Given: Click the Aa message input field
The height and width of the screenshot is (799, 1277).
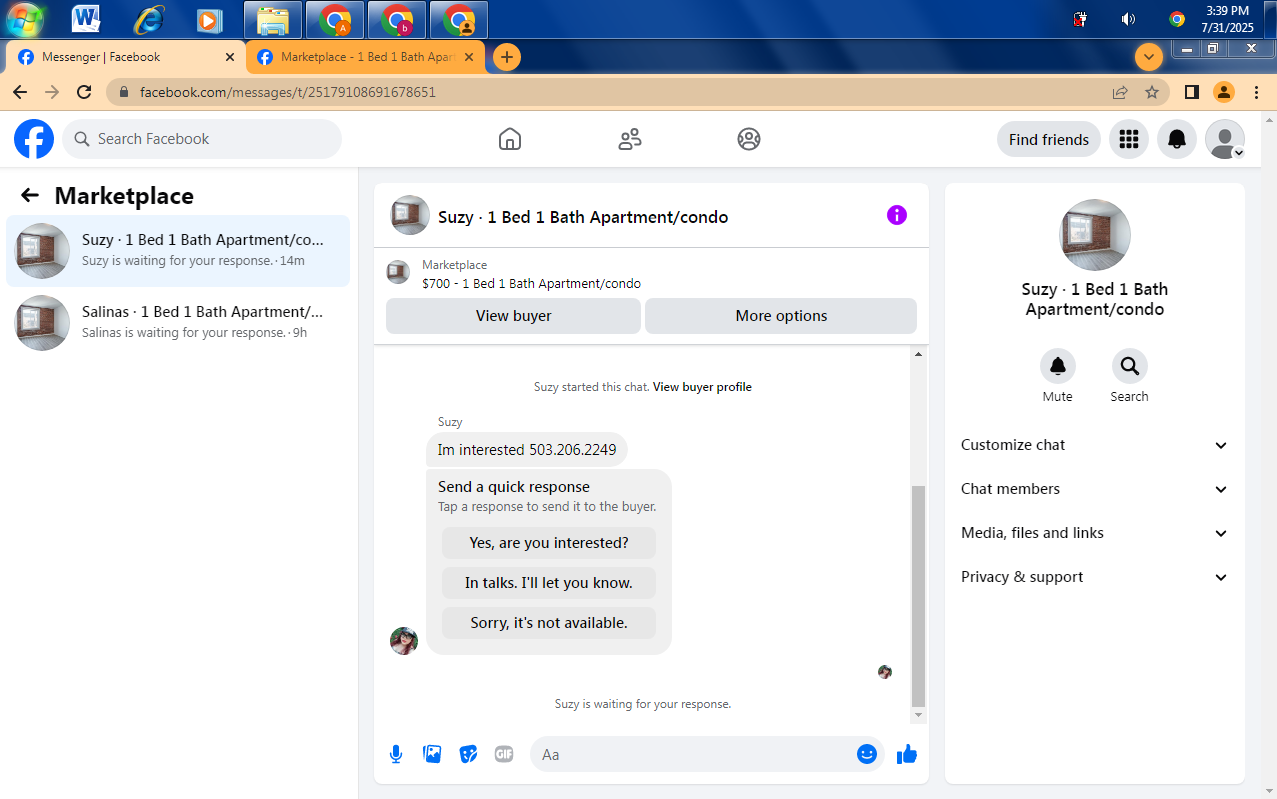Looking at the screenshot, I should click(x=692, y=754).
